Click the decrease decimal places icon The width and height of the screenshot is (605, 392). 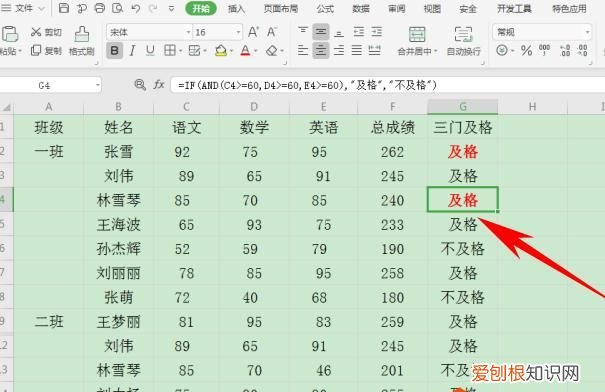[582, 51]
